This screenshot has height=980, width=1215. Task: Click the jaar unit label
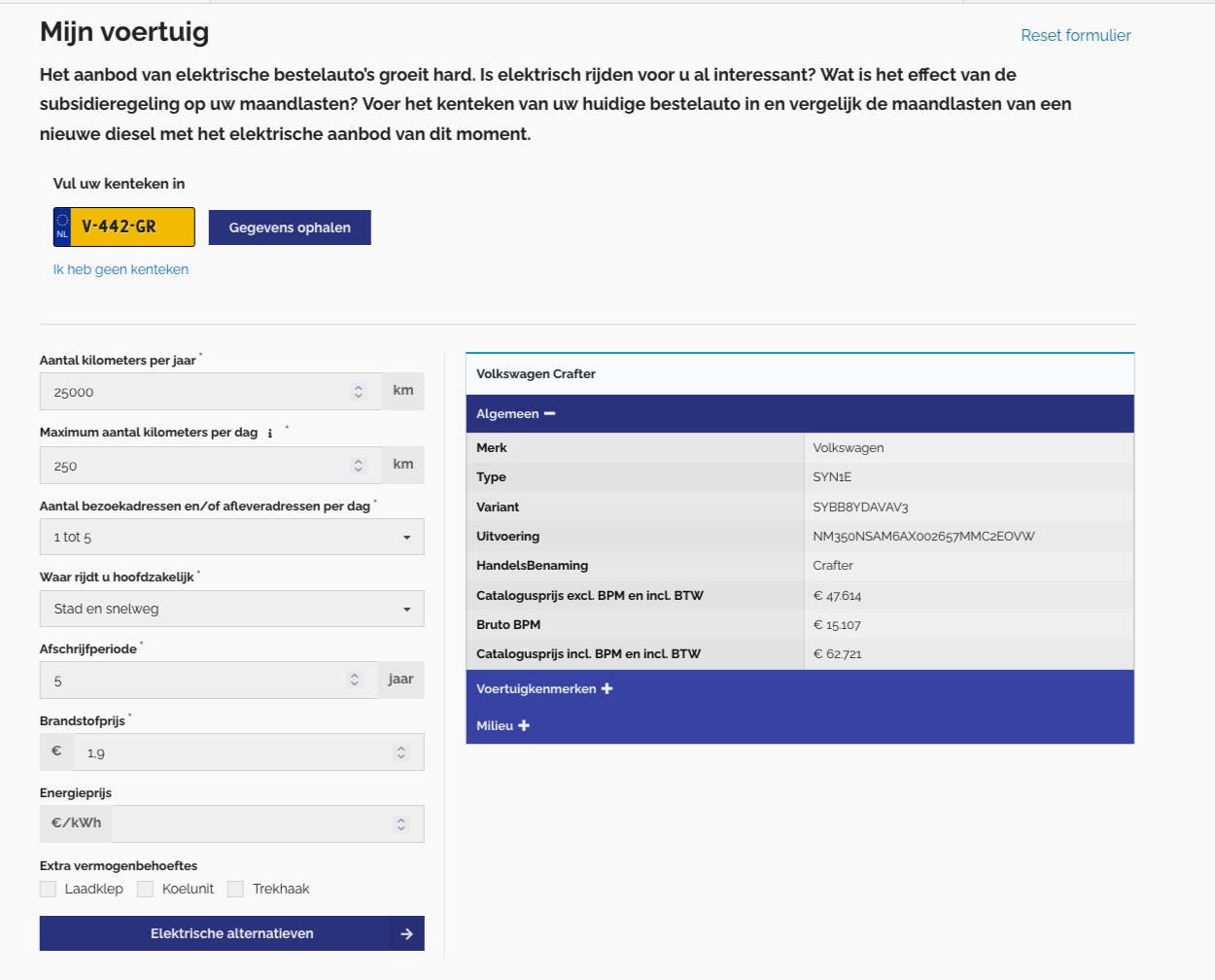(400, 680)
